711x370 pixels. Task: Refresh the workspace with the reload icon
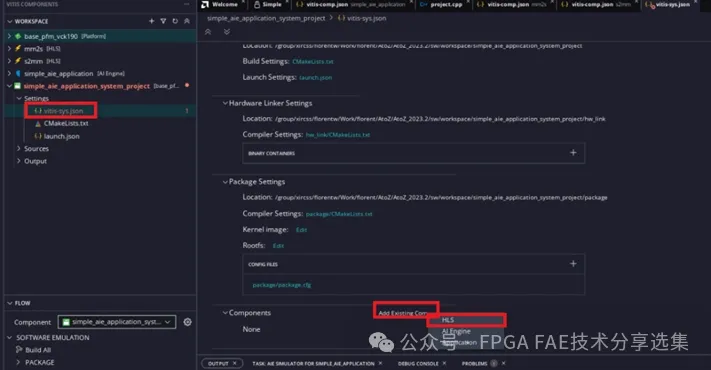(175, 21)
